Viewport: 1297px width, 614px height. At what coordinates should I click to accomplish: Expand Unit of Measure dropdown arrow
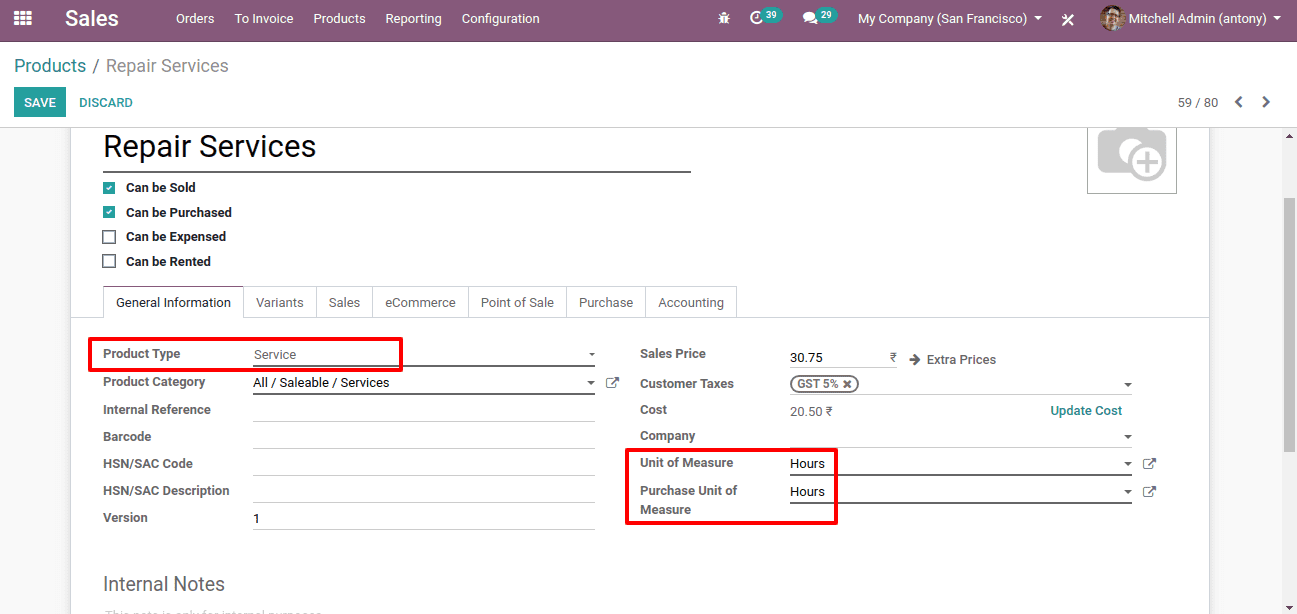(1127, 465)
